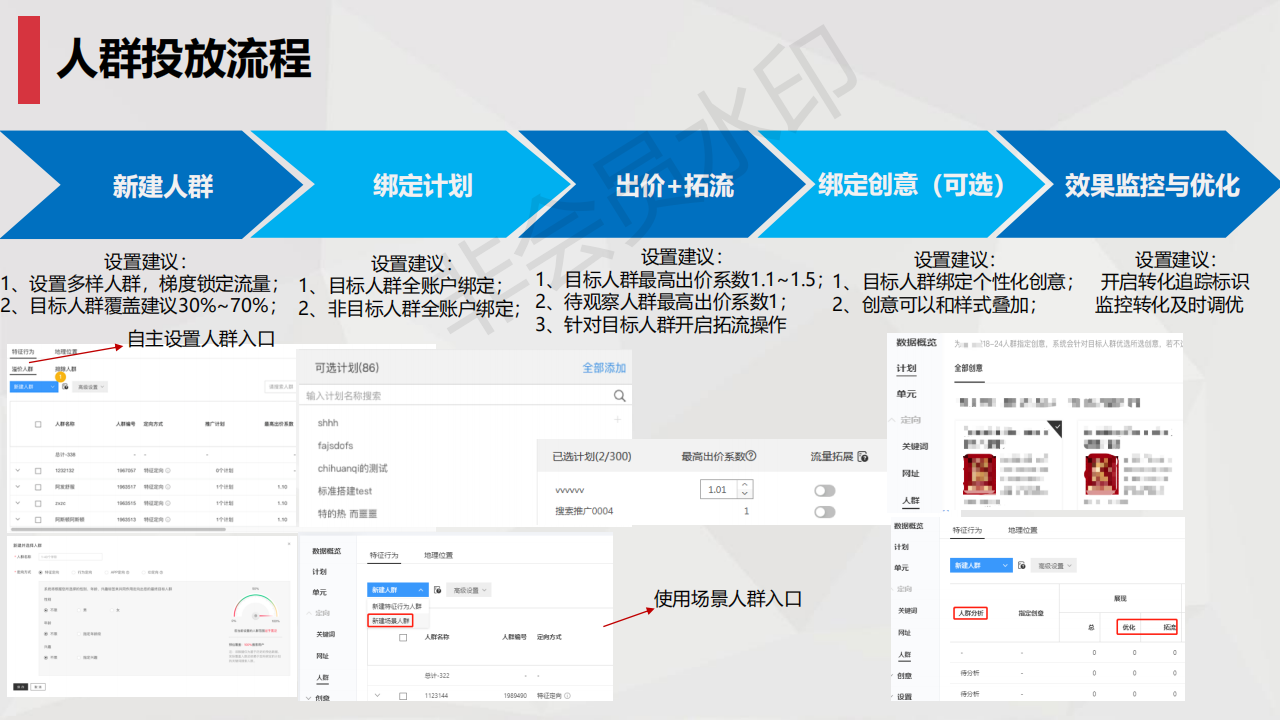Tick the checkbox for crowd 1232132
The width and height of the screenshot is (1280, 720).
tap(38, 471)
